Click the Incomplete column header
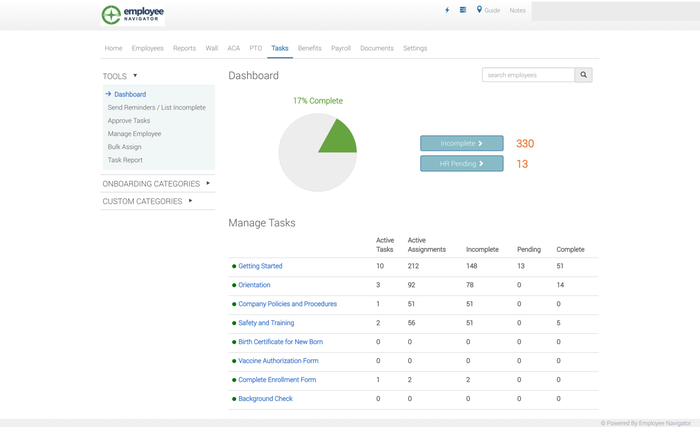Screen dimensions: 700x427 click(x=482, y=250)
